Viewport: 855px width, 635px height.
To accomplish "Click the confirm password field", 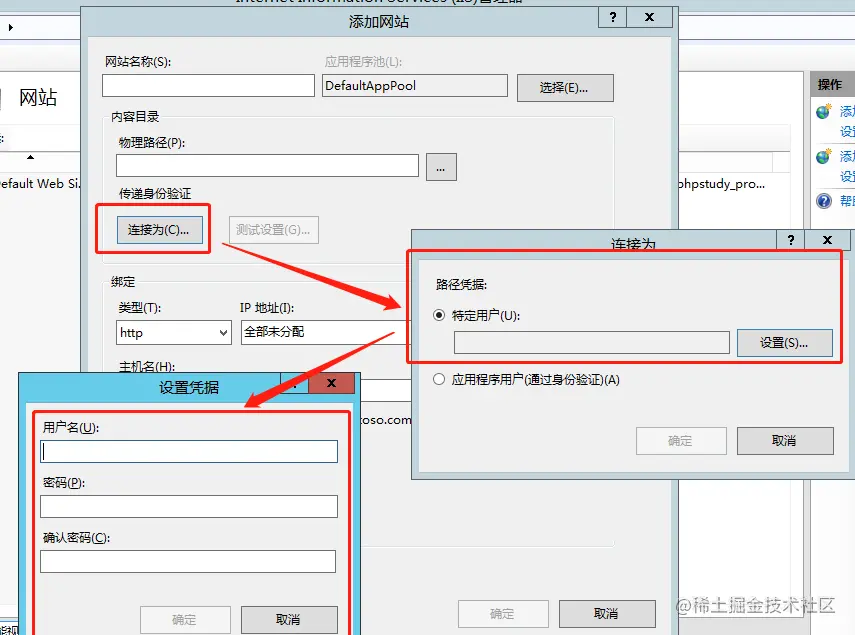I will tap(188, 561).
